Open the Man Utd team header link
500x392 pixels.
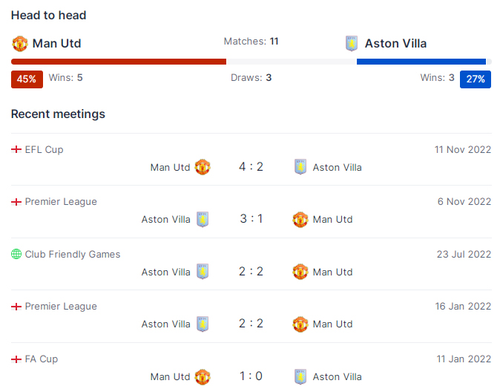tap(57, 44)
